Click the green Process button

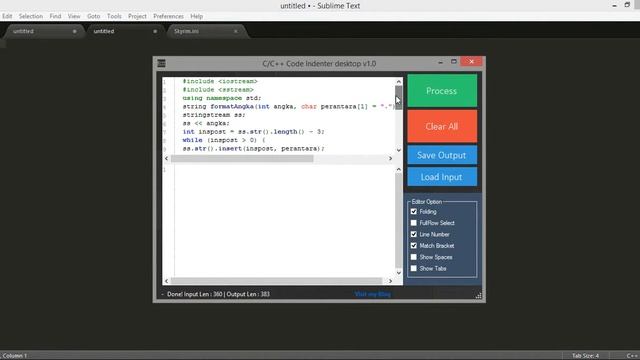click(x=442, y=91)
